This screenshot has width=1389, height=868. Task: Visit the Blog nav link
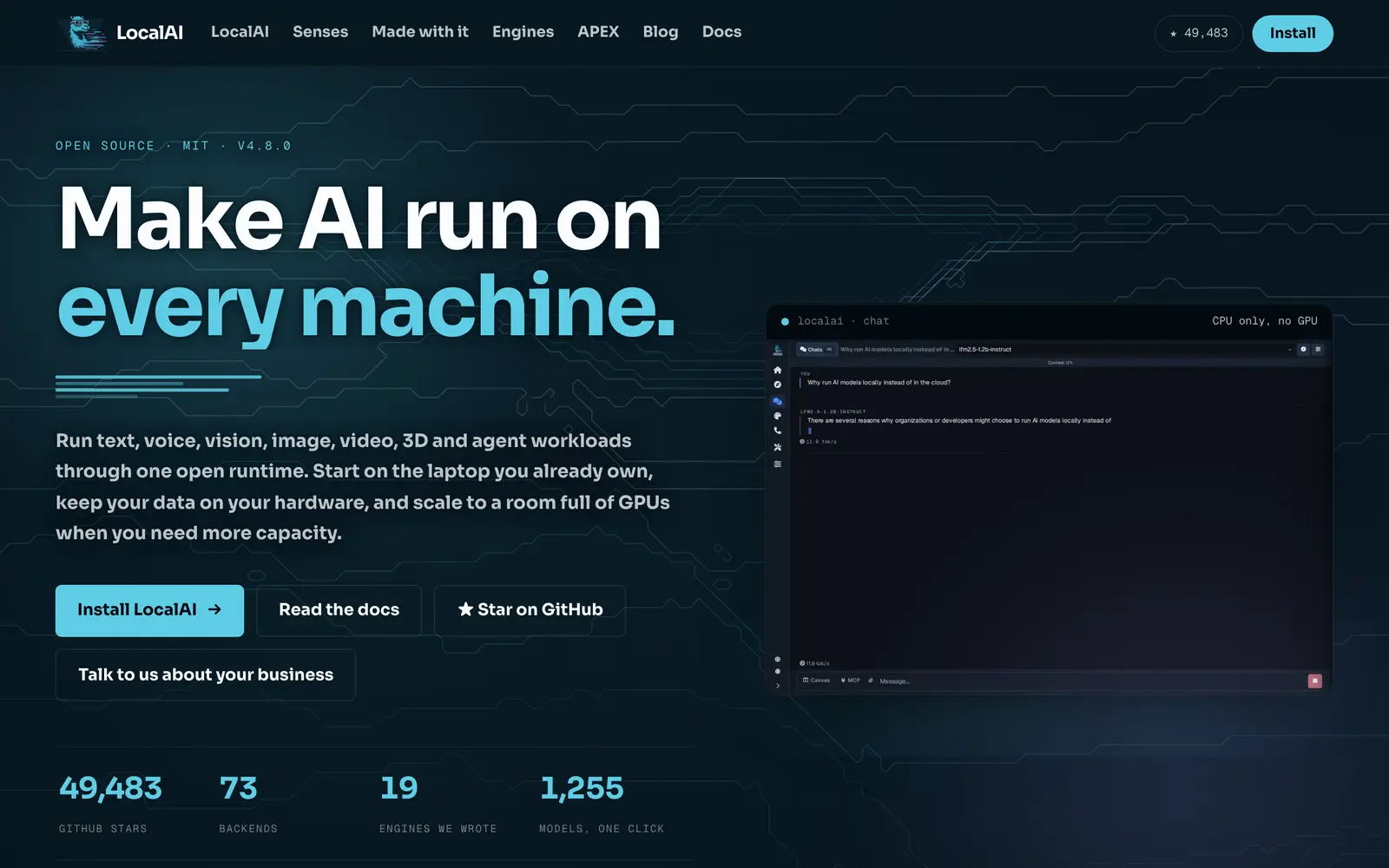pos(661,32)
